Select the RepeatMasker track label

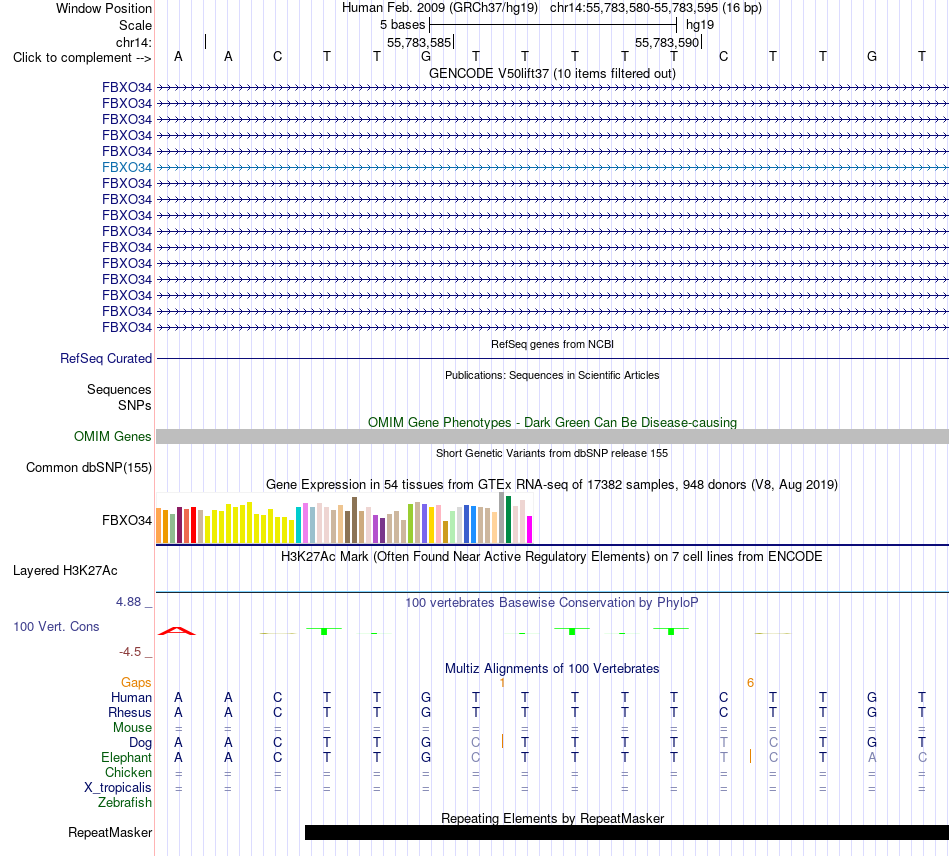[x=110, y=832]
